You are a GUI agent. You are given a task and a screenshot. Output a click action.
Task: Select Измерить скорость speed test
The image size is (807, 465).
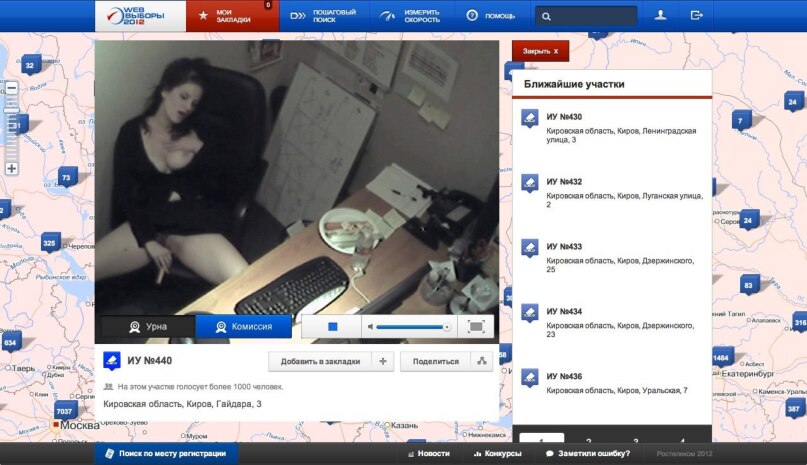(410, 15)
